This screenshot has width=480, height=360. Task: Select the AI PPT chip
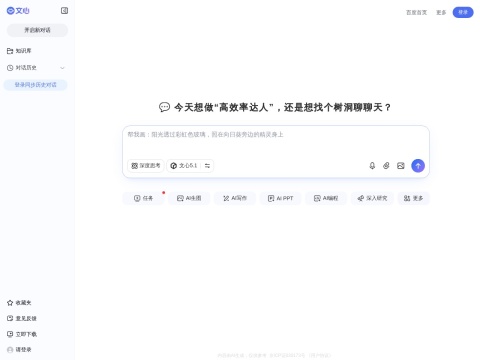(x=281, y=198)
